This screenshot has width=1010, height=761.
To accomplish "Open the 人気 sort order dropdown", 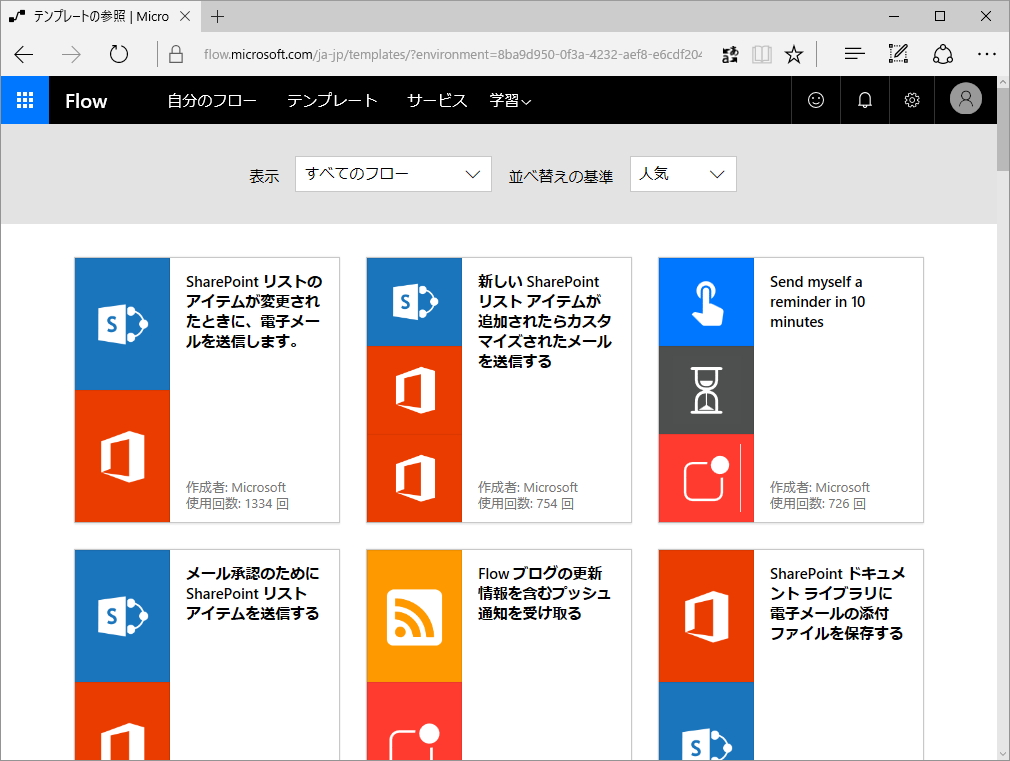I will (x=683, y=173).
